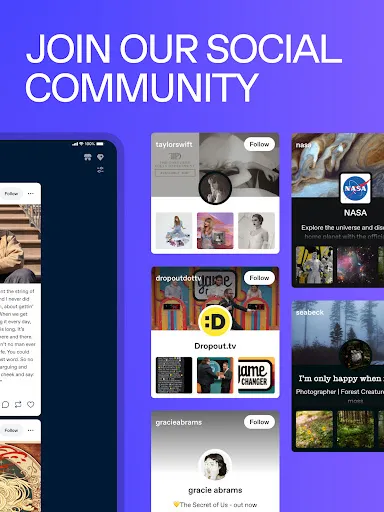The width and height of the screenshot is (384, 512).
Task: Click "Photographer | Forest Creature" text
Action: (x=340, y=392)
